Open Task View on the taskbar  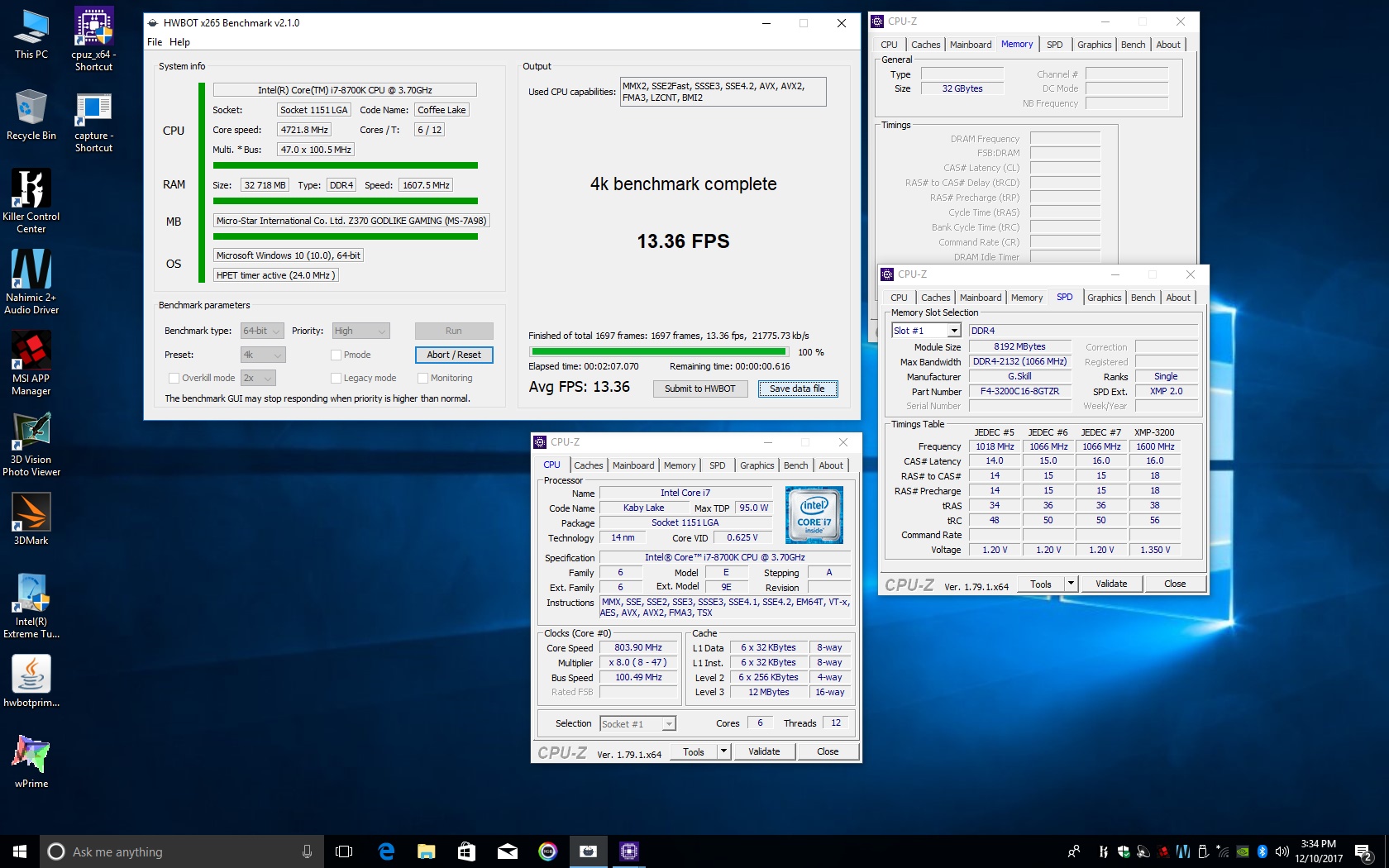click(x=344, y=851)
